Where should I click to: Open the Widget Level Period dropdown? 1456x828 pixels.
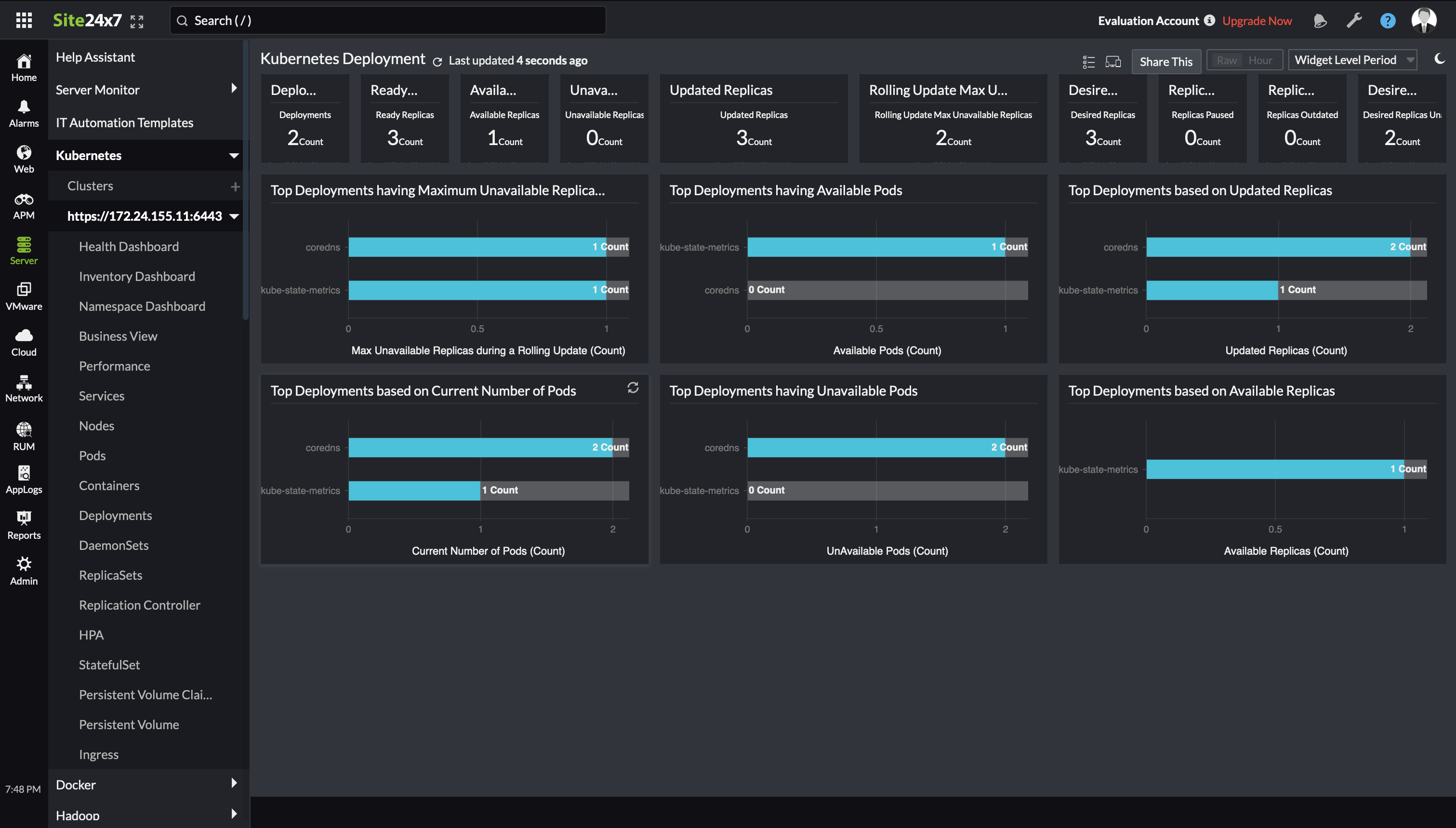pos(1352,59)
